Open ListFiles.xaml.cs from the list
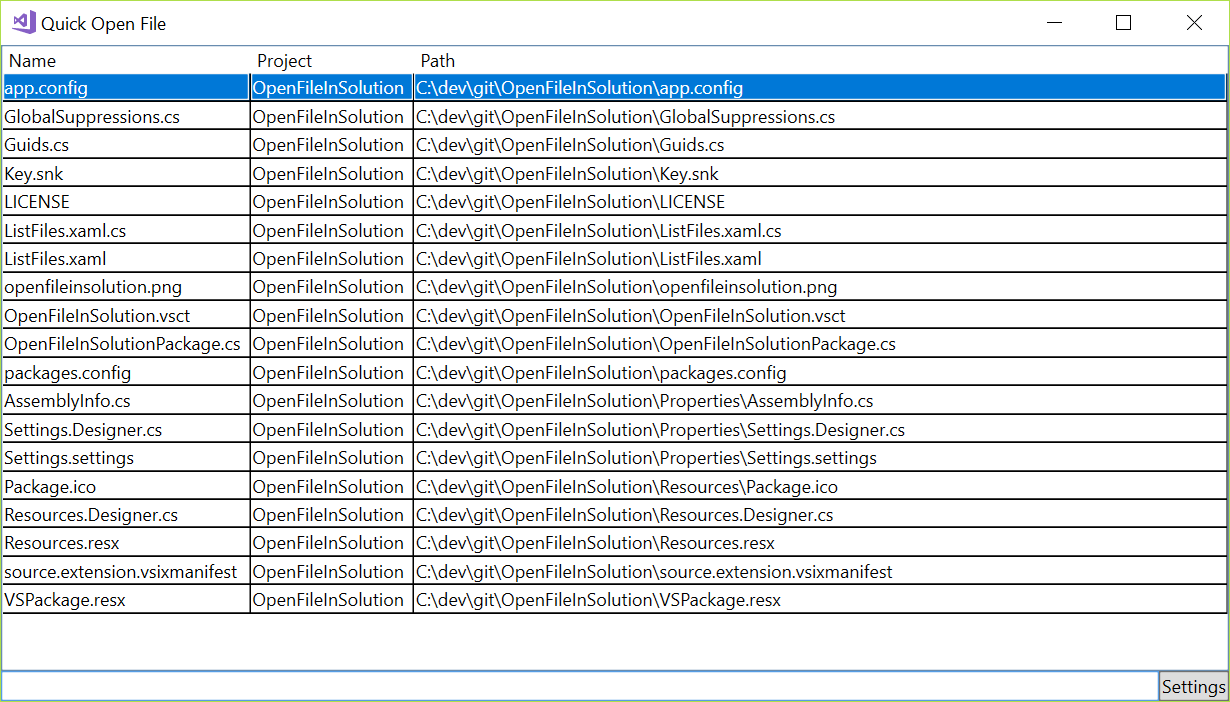The image size is (1230, 702). tap(120, 230)
